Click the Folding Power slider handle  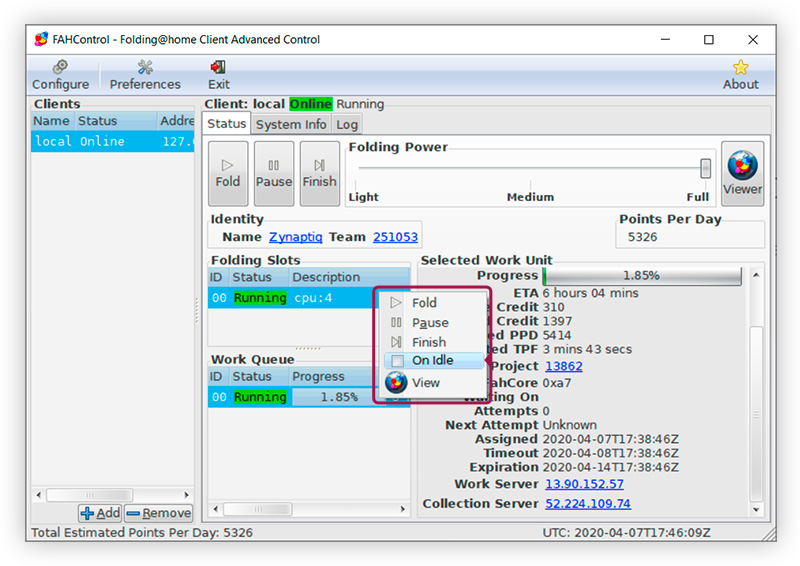(706, 168)
